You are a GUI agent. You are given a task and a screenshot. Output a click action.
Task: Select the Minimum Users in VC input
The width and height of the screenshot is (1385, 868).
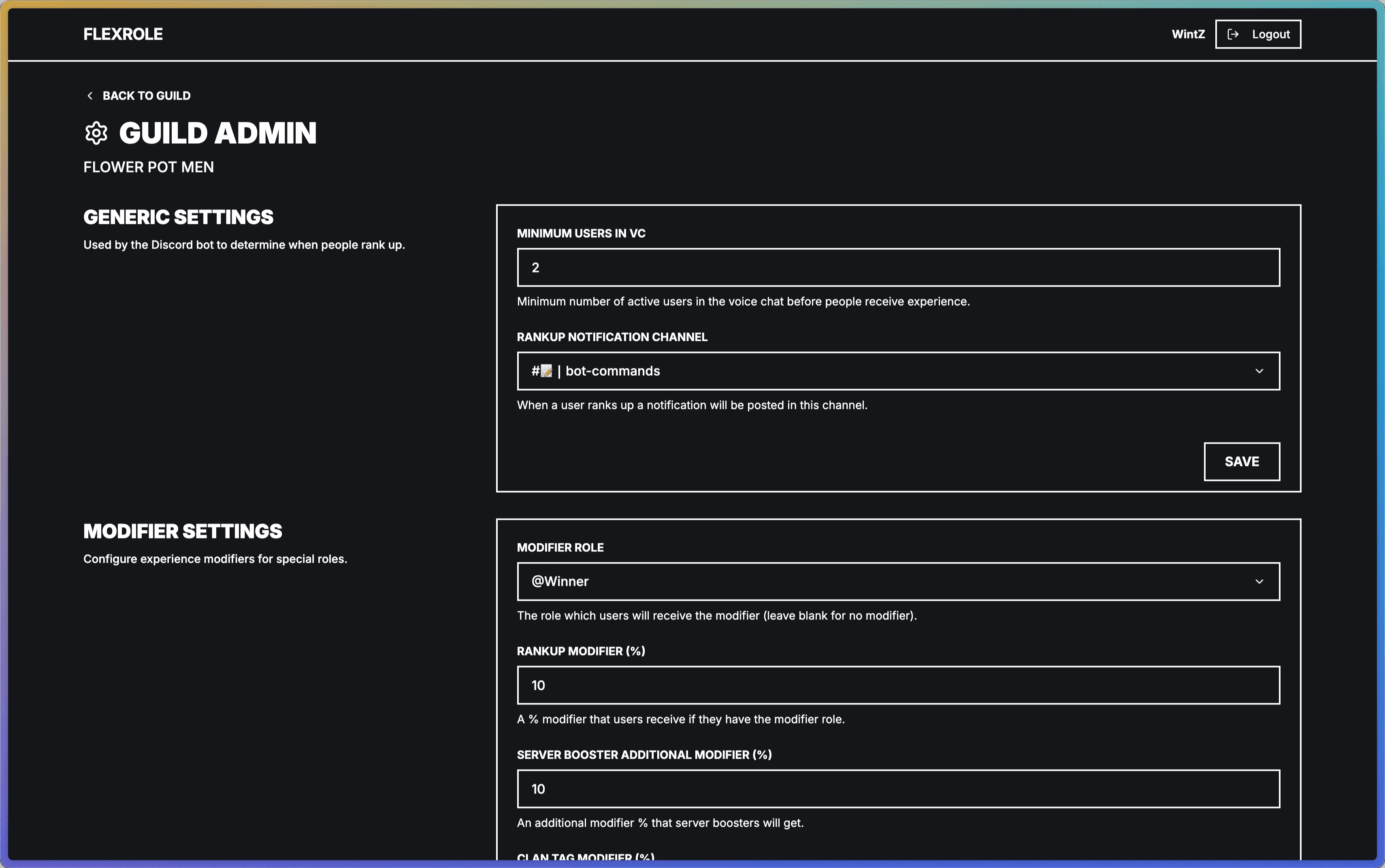pos(897,267)
